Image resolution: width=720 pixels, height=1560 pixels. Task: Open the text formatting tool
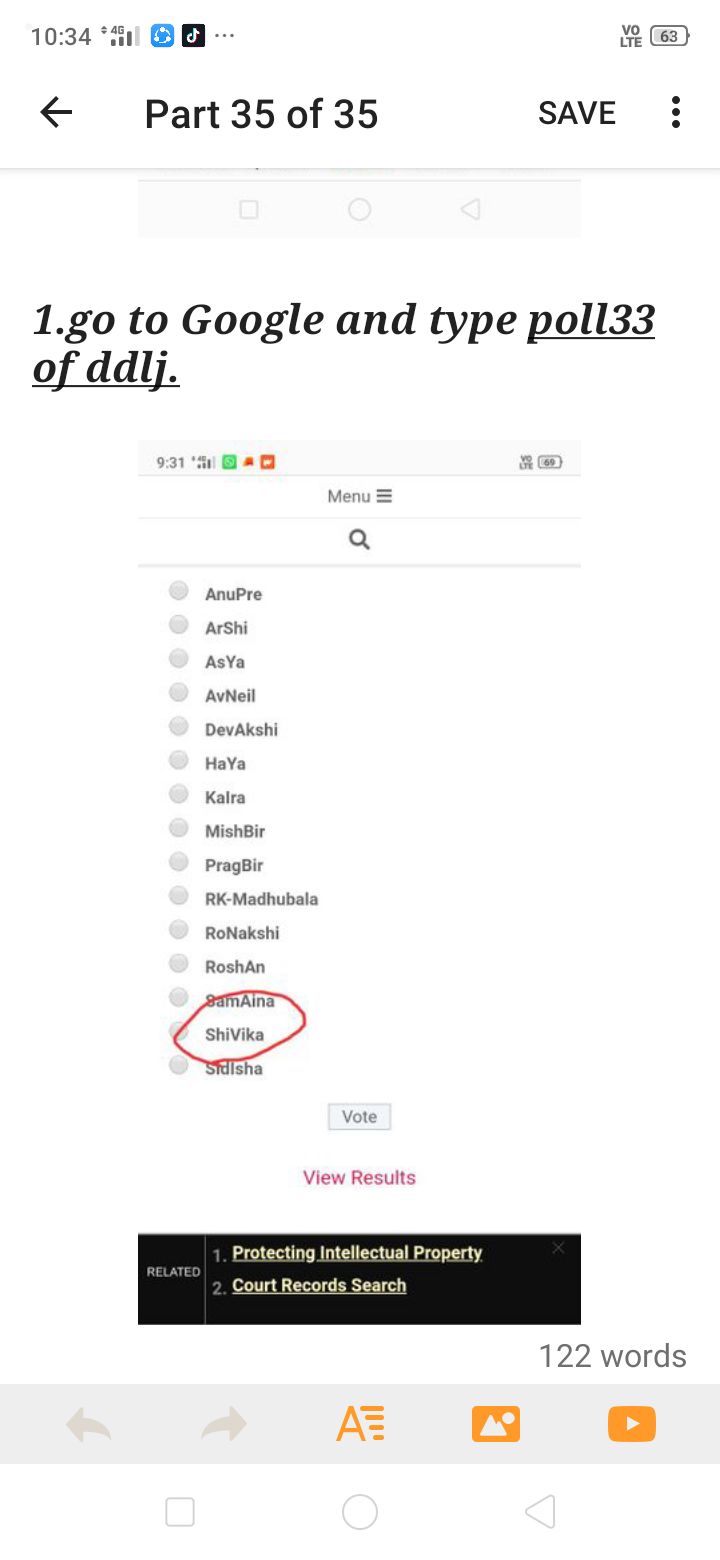click(360, 1424)
